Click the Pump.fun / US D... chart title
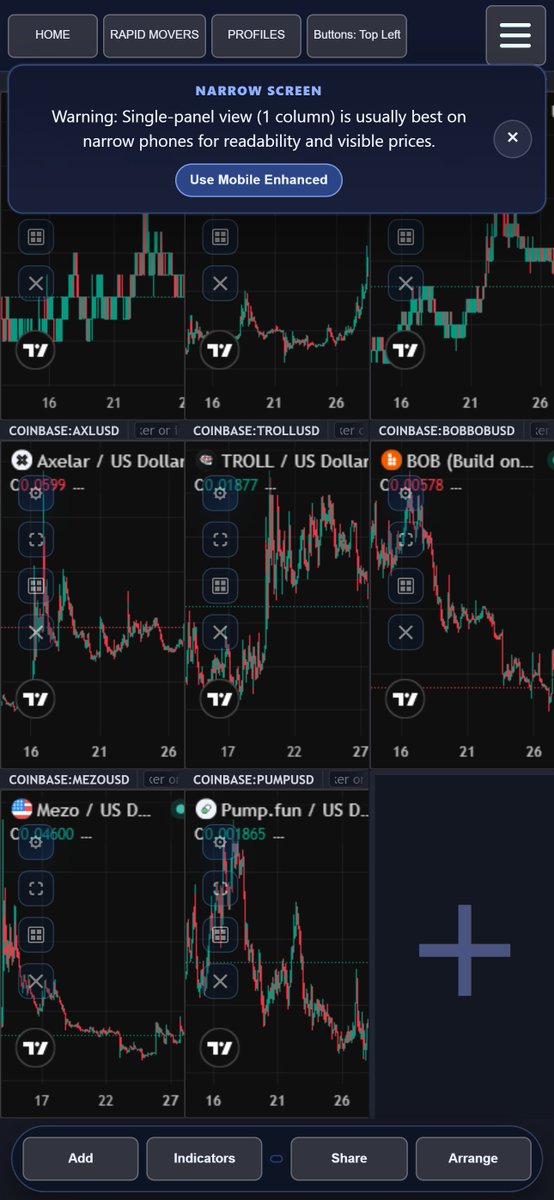Viewport: 554px width, 1200px height. point(295,809)
